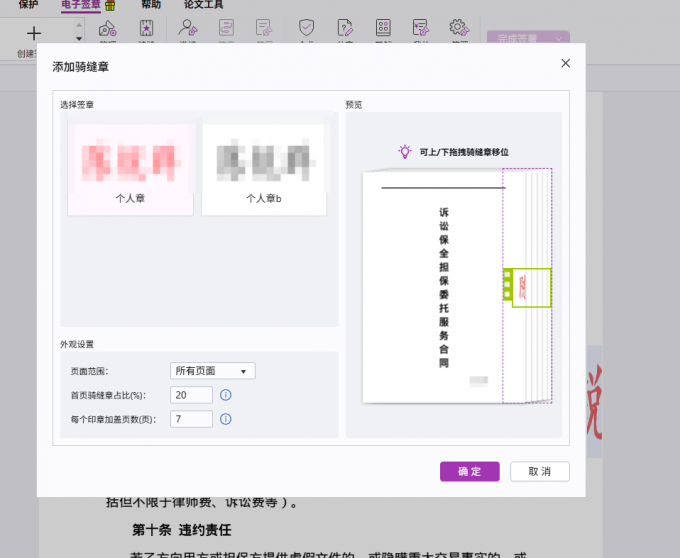Click the green 骑缝章 tag in preview
Image resolution: width=680 pixels, height=558 pixels.
click(507, 284)
